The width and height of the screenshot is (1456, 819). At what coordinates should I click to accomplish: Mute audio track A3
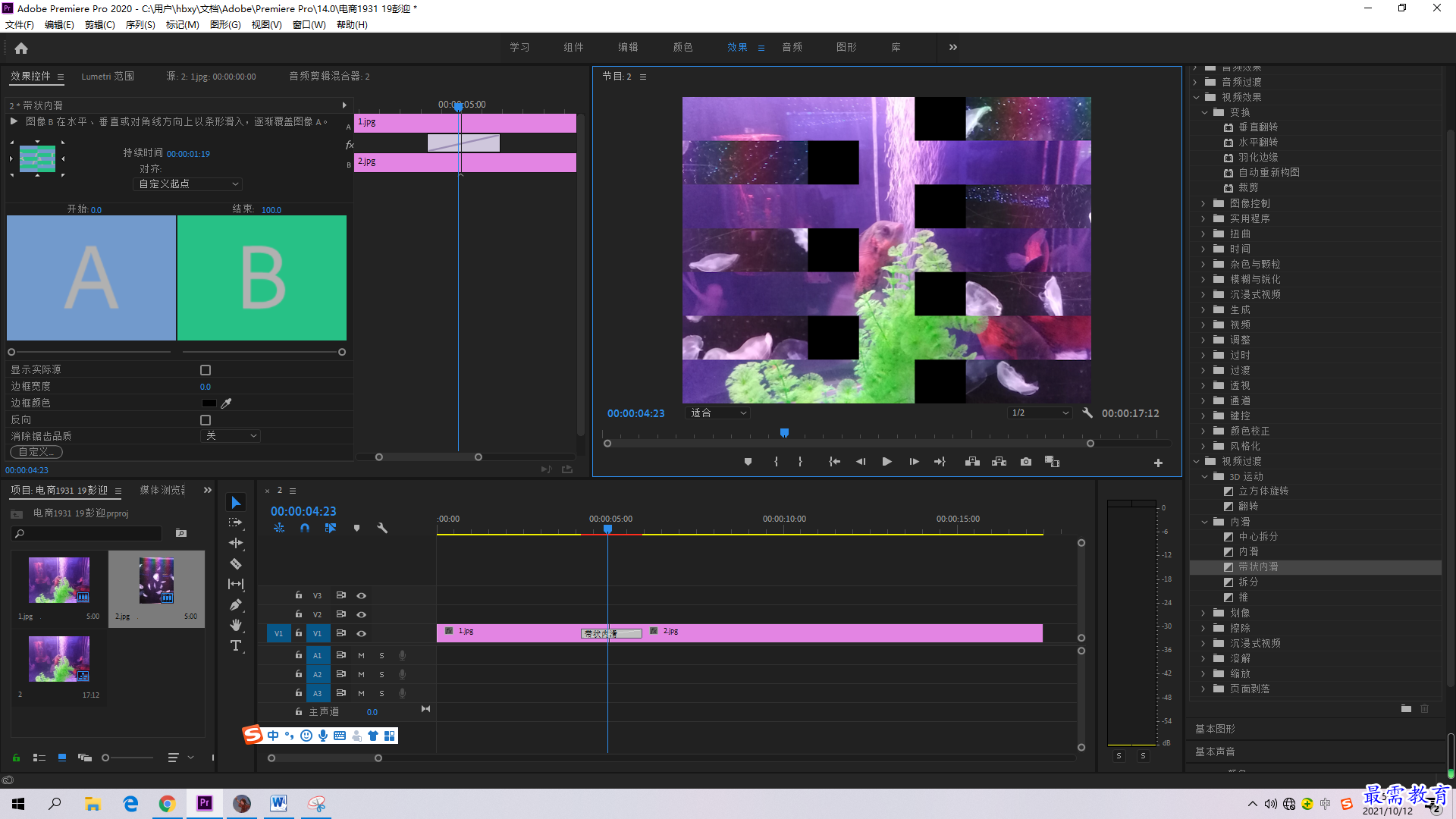(361, 693)
